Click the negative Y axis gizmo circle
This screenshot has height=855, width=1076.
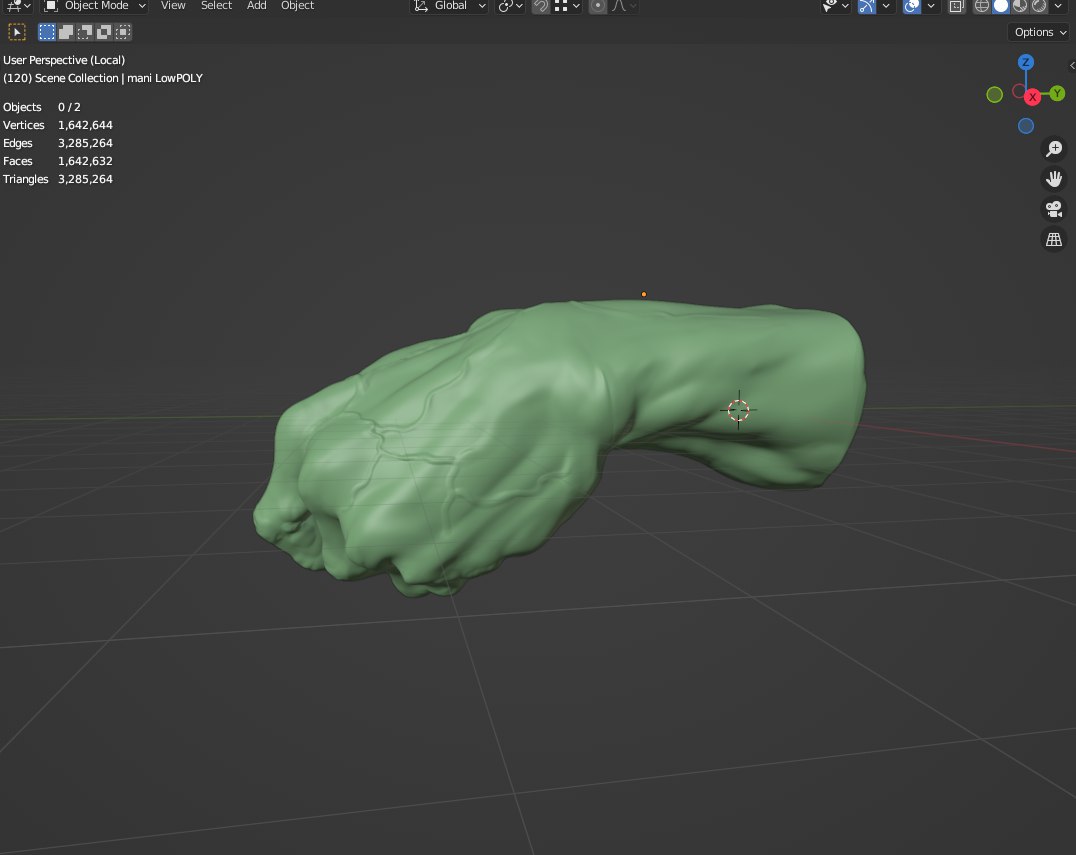point(994,95)
